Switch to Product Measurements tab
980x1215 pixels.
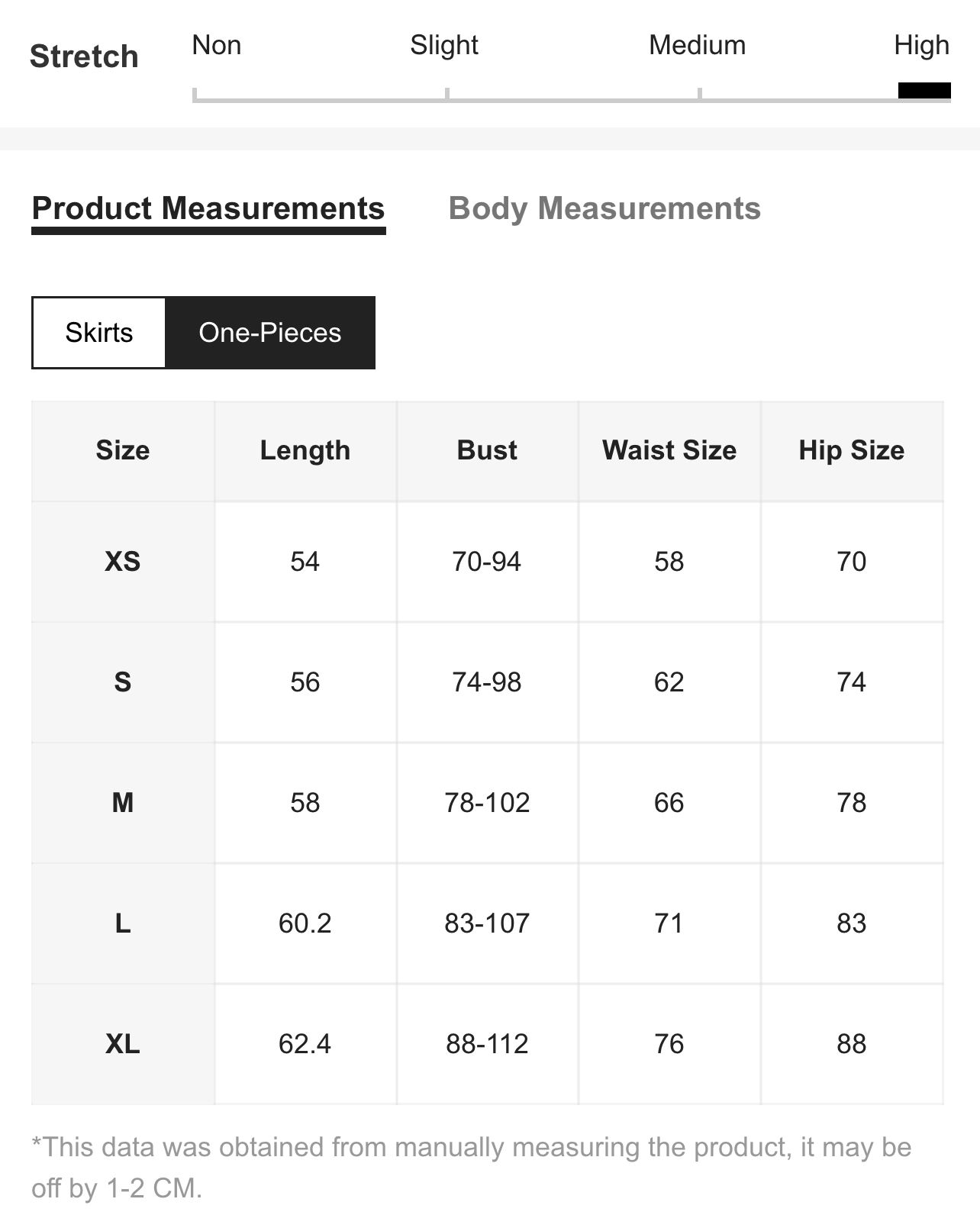point(208,208)
